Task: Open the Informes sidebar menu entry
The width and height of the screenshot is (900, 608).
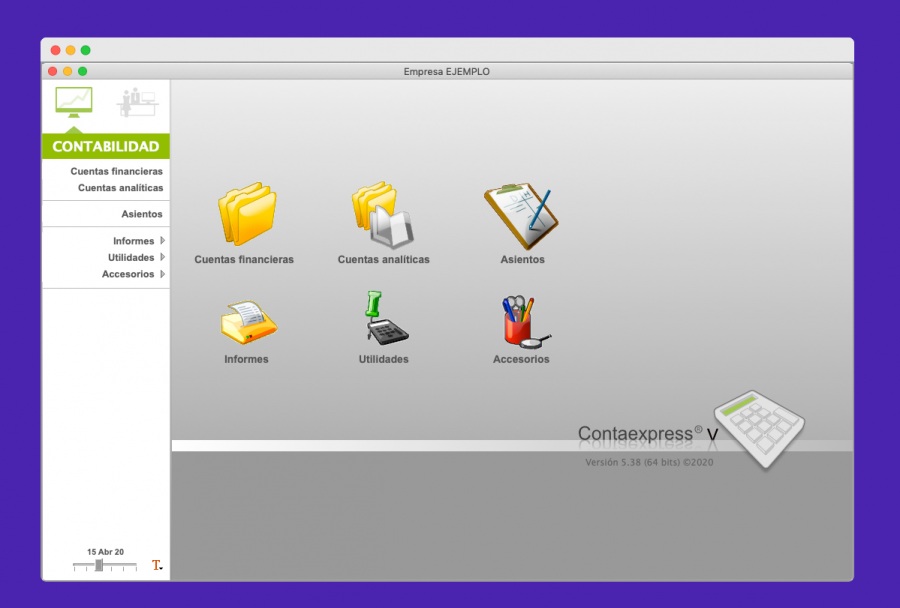Action: click(133, 241)
